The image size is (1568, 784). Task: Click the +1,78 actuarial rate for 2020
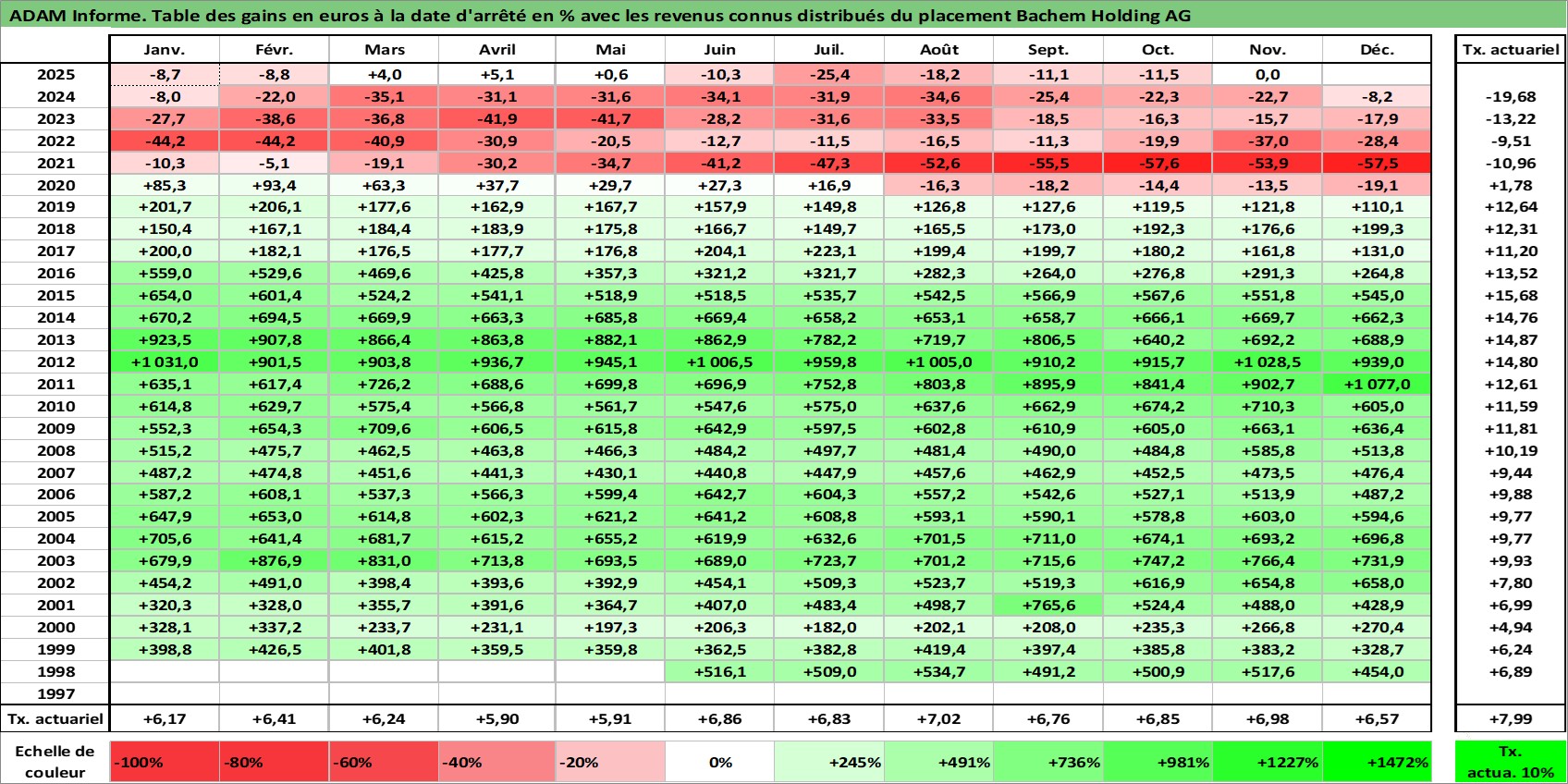1511,186
